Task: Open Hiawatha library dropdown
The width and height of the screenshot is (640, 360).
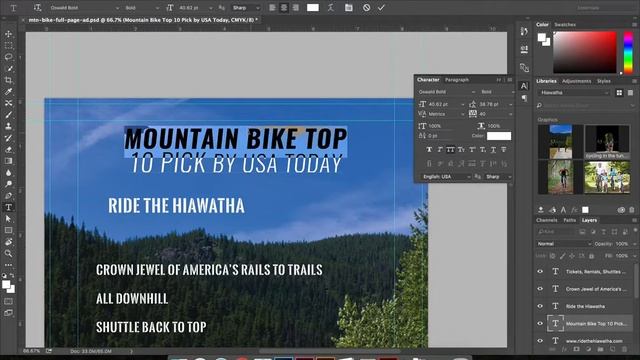Action: pyautogui.click(x=574, y=93)
